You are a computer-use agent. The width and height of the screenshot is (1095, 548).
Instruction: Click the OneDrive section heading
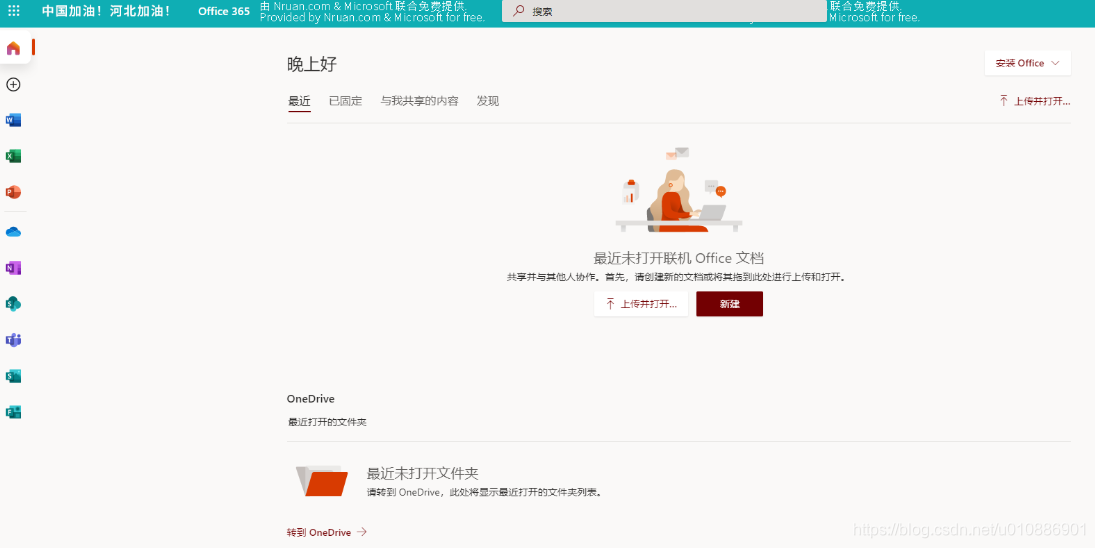pyautogui.click(x=311, y=399)
